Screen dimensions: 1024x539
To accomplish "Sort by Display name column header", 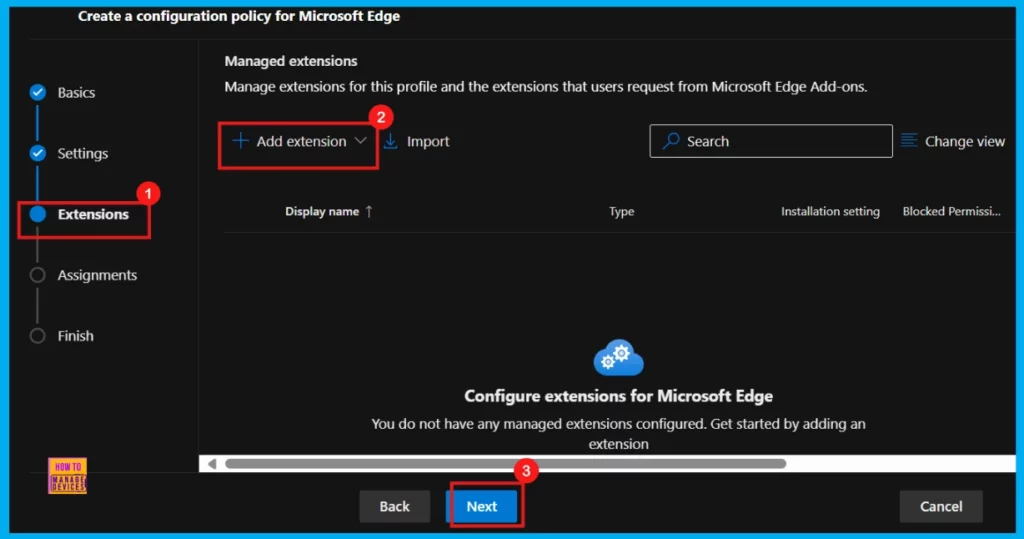I will pyautogui.click(x=322, y=211).
